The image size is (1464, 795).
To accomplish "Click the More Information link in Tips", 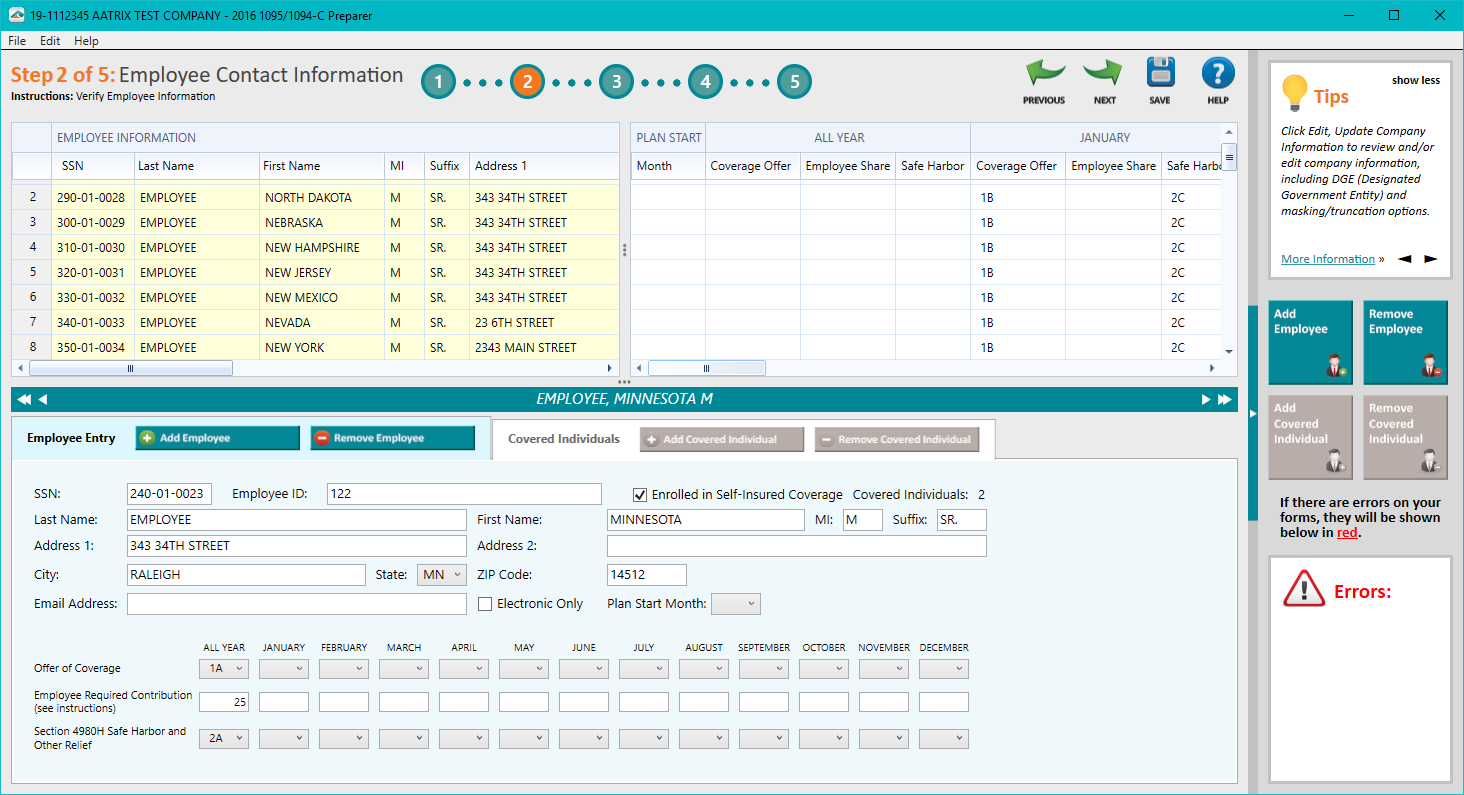I will point(1327,258).
